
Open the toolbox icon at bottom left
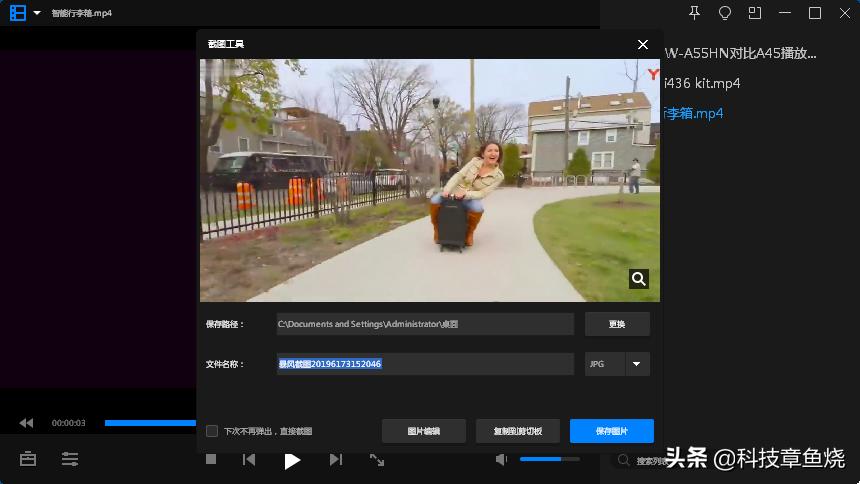(x=28, y=459)
